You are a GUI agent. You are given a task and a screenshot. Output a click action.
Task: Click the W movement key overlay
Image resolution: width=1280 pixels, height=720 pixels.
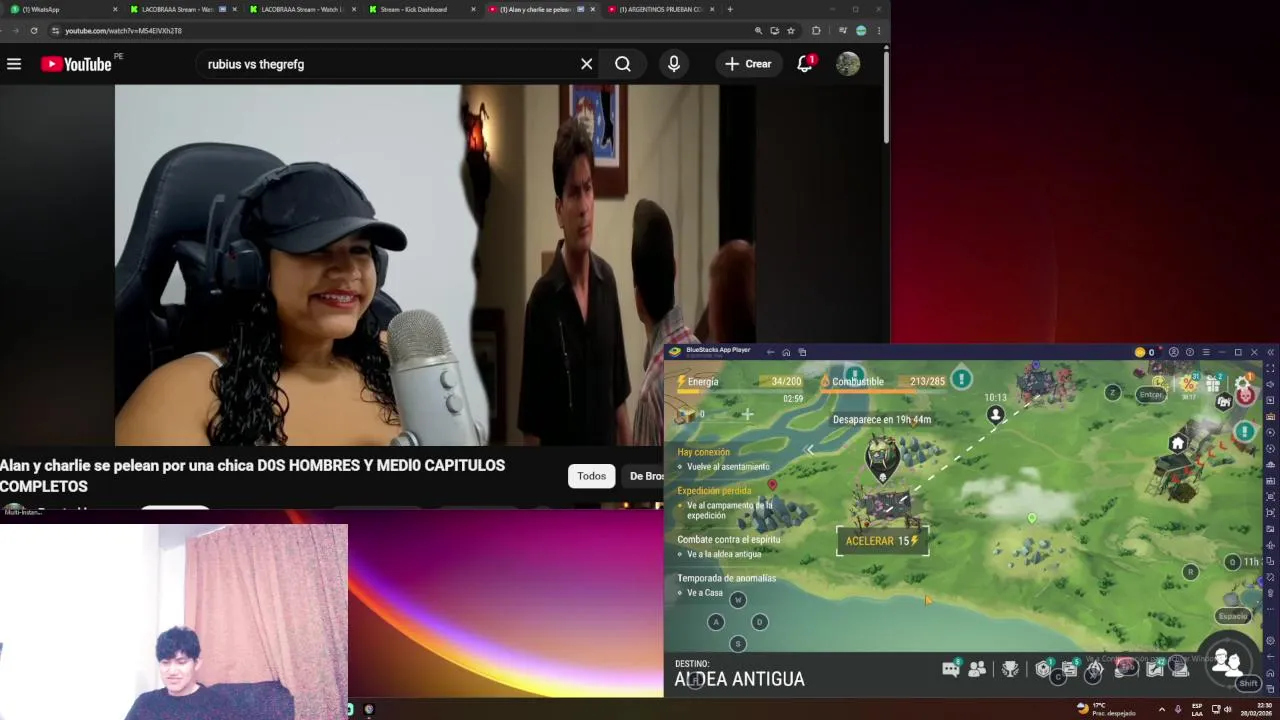(x=738, y=600)
